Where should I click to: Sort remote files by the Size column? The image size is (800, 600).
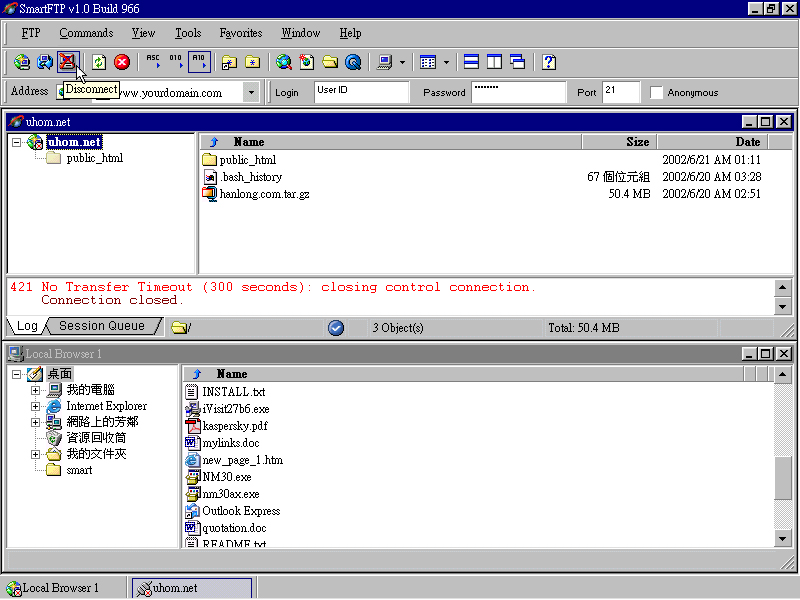tap(619, 142)
